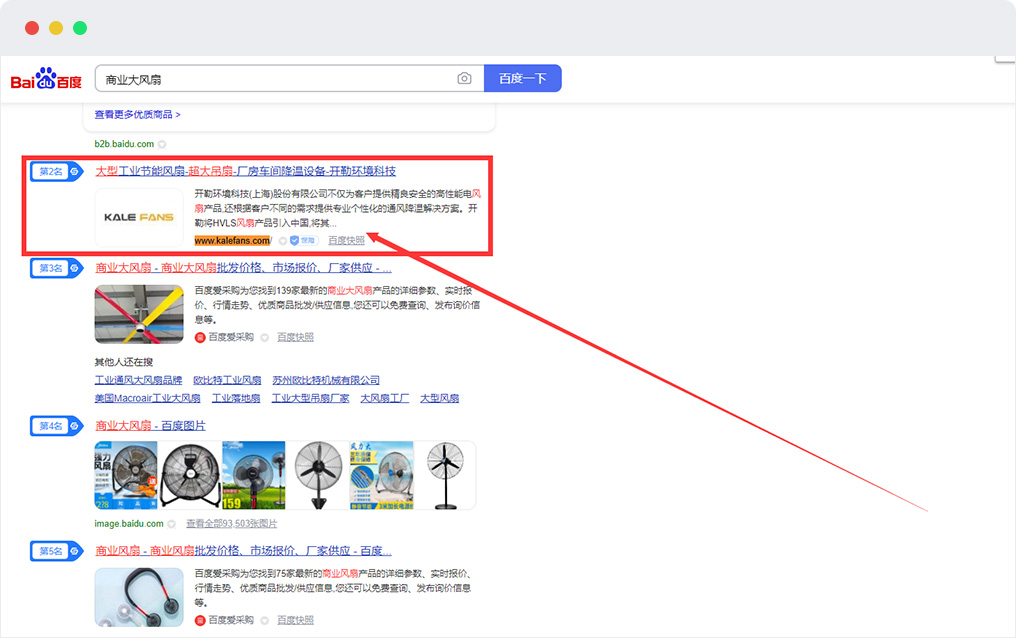Open related search 欧比特工业风扇
The height and width of the screenshot is (638, 1016).
(x=227, y=380)
